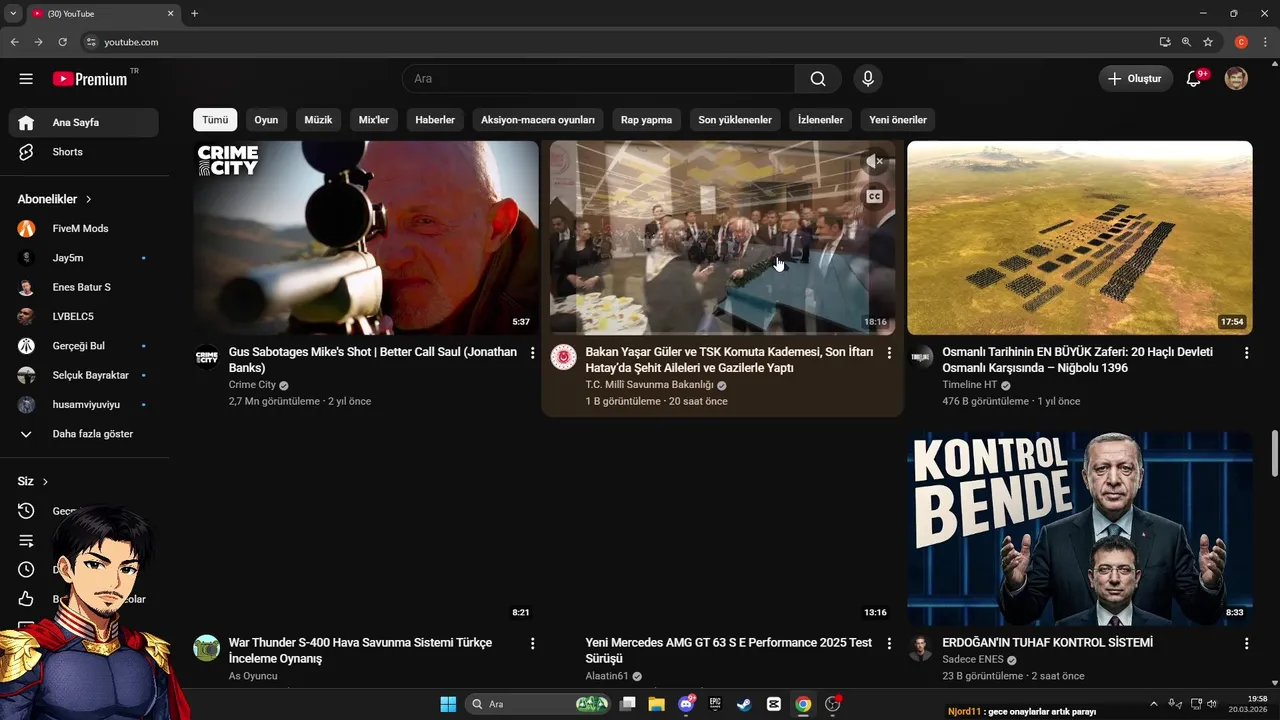
Task: Select Aksiyon-macera oyunları chip
Action: click(x=538, y=120)
